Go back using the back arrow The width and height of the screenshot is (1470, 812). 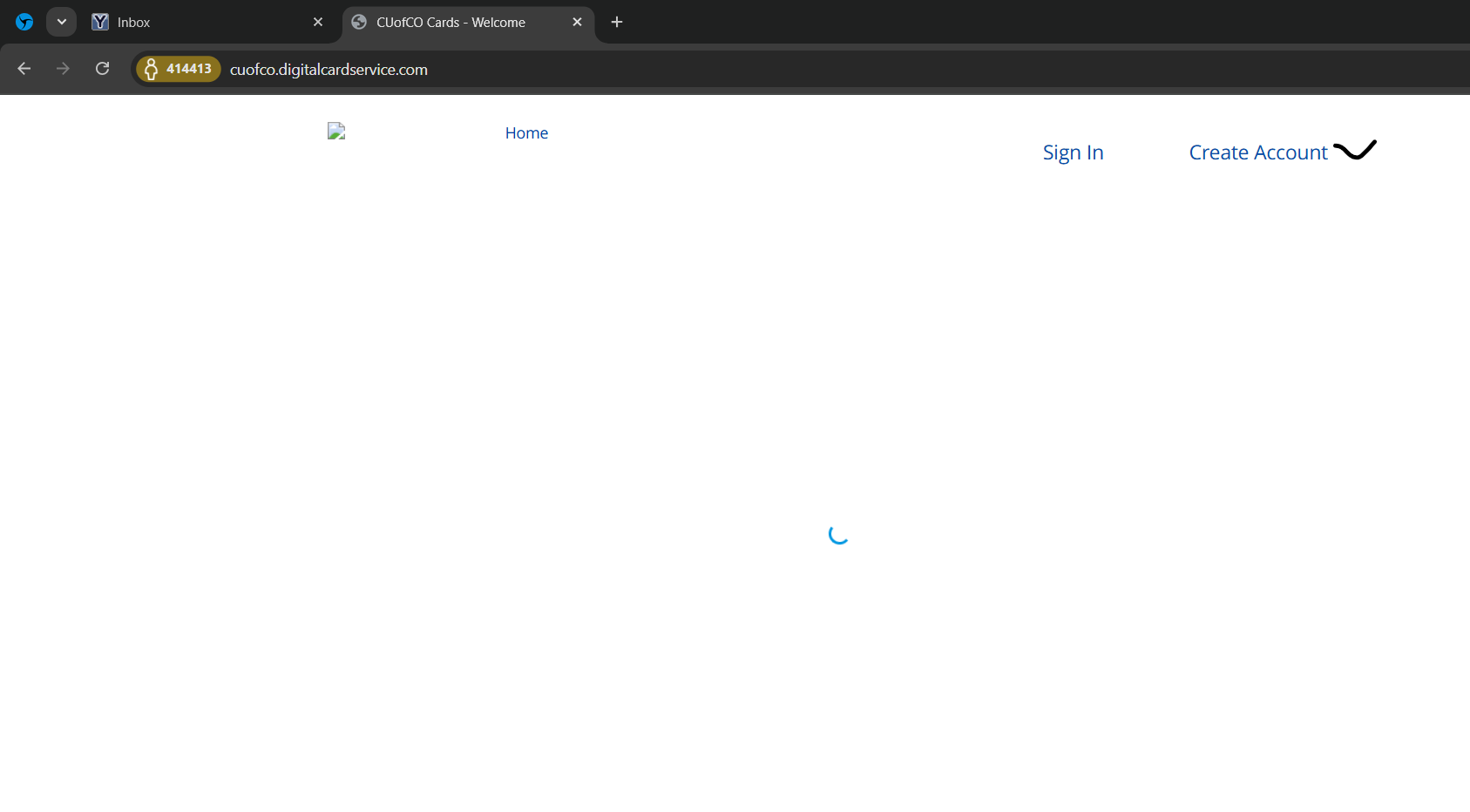coord(24,69)
